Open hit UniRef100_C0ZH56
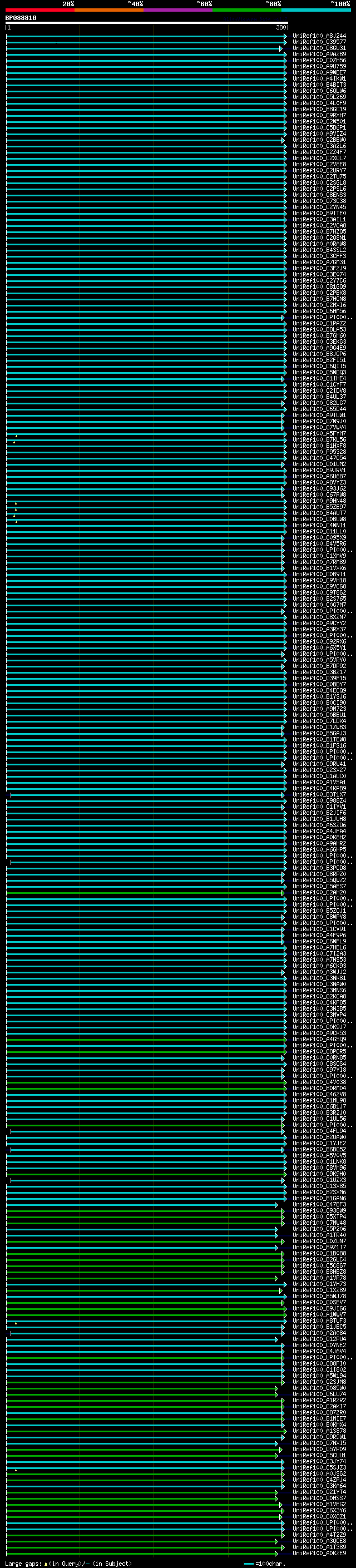The height and width of the screenshot is (1568, 356). pos(319,60)
